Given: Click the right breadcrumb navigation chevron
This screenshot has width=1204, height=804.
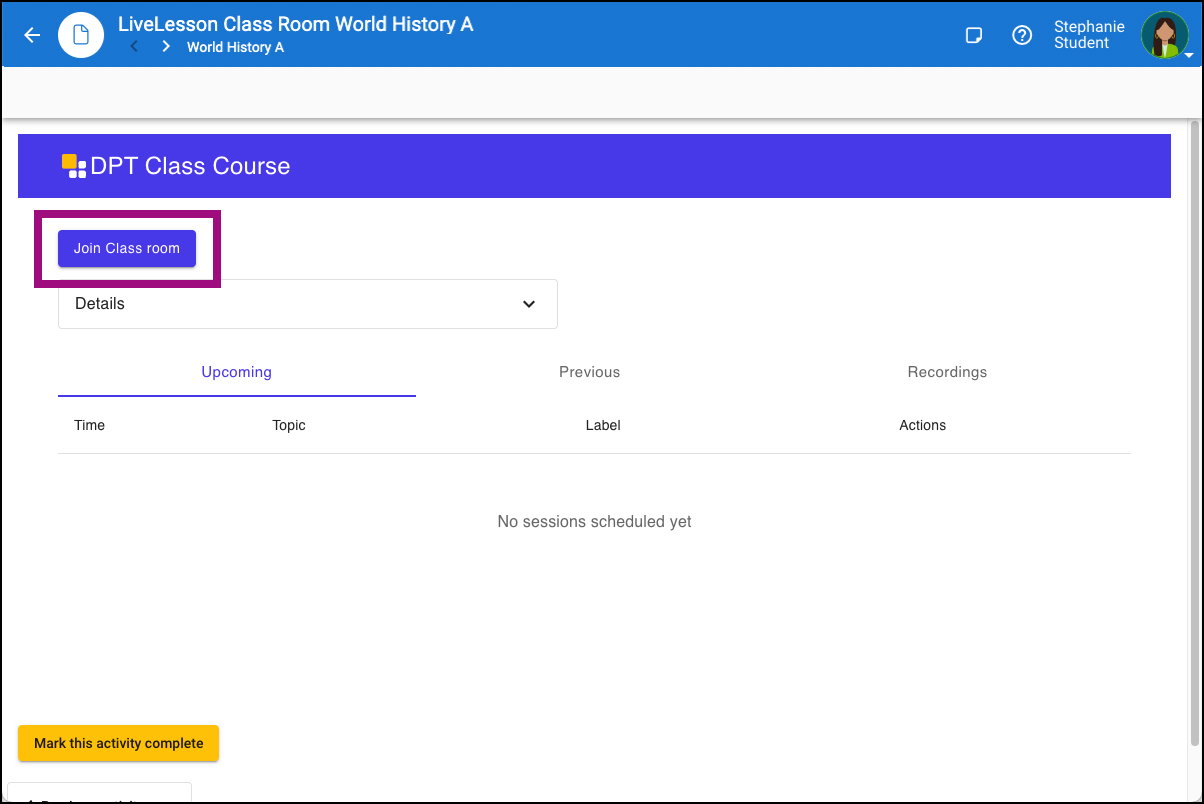Looking at the screenshot, I should tap(165, 46).
